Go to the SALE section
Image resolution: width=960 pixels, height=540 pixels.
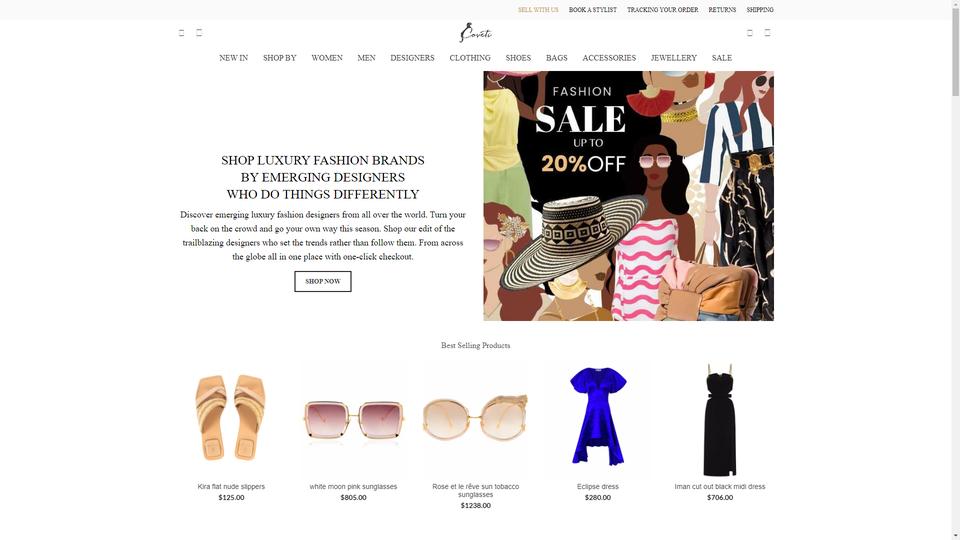[x=721, y=58]
